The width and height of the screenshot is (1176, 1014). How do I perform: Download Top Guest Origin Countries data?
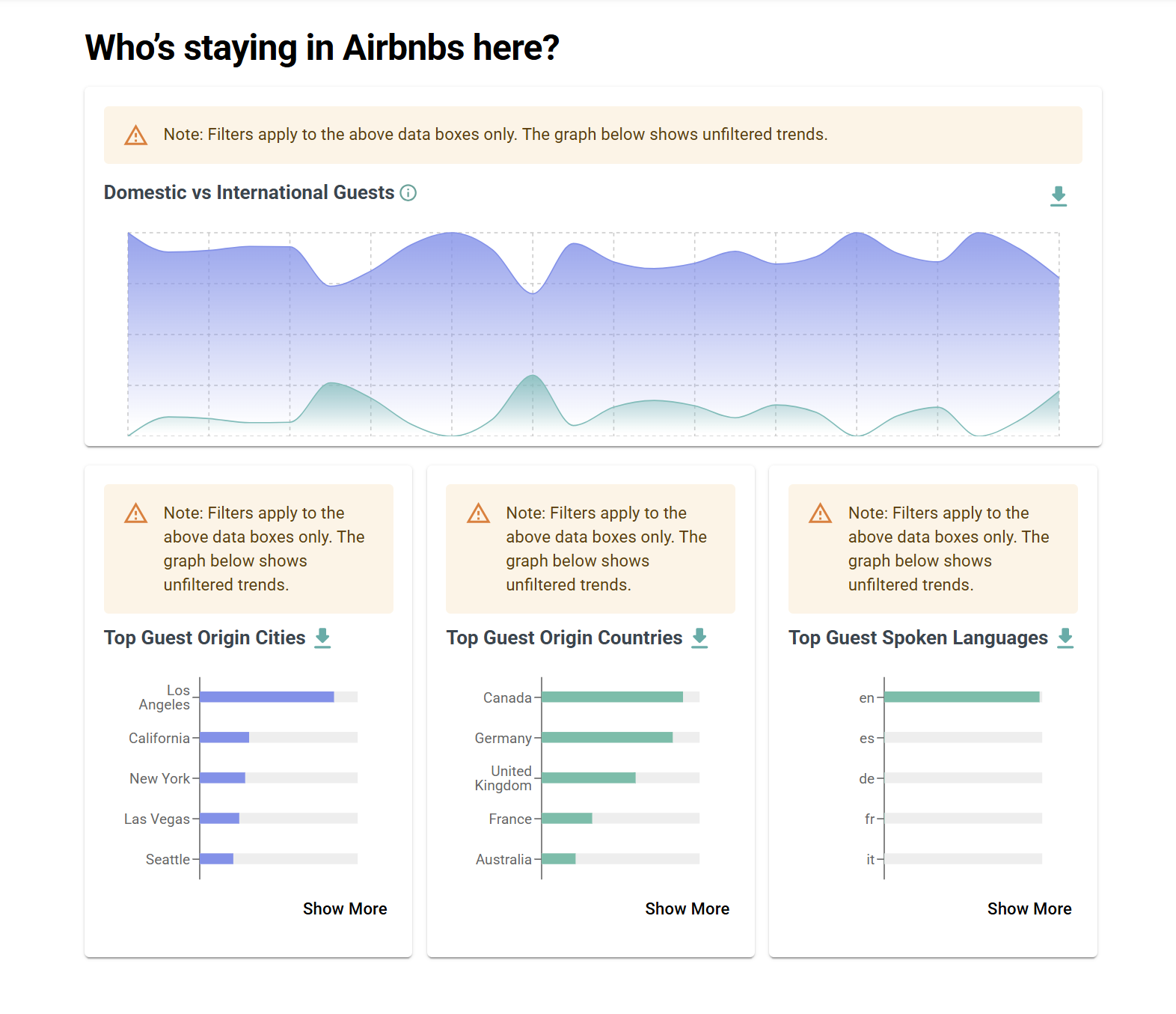click(699, 638)
